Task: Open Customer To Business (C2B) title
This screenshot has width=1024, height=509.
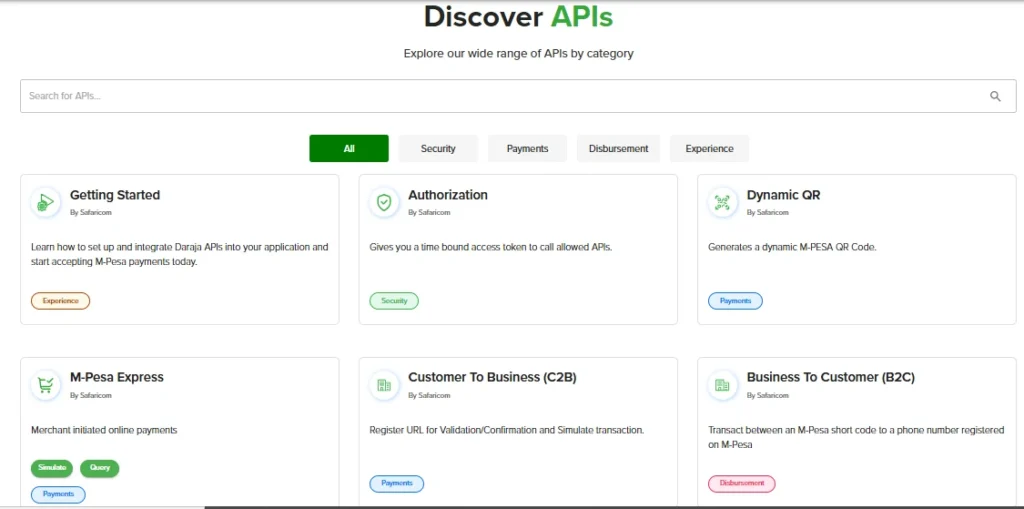Action: [x=492, y=377]
